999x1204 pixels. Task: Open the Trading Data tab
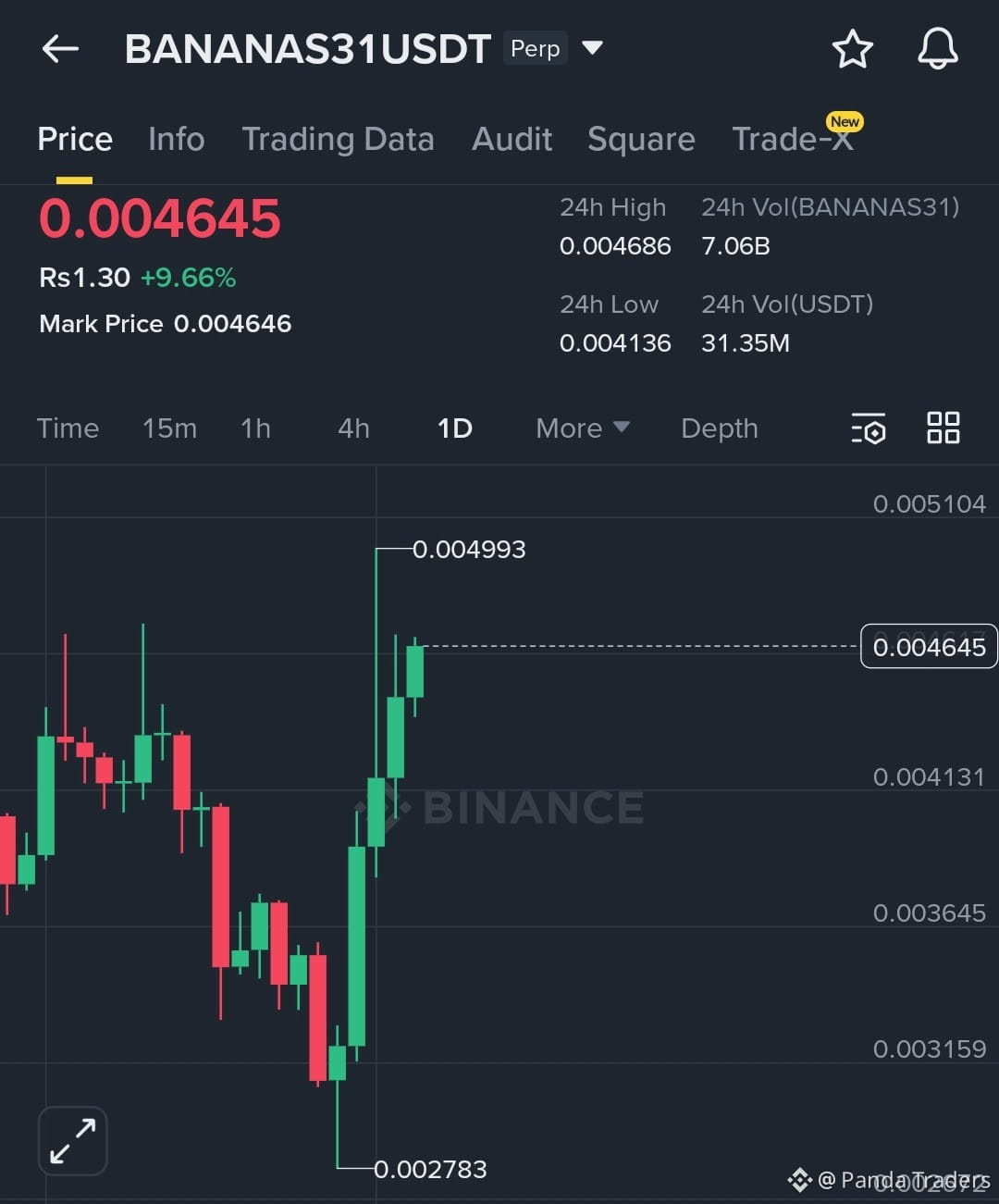tap(338, 139)
